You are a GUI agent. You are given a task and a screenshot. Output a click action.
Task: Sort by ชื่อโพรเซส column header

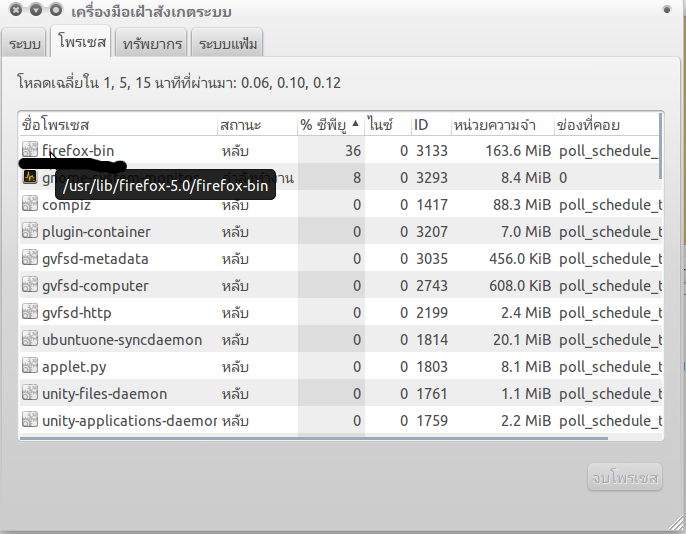118,125
